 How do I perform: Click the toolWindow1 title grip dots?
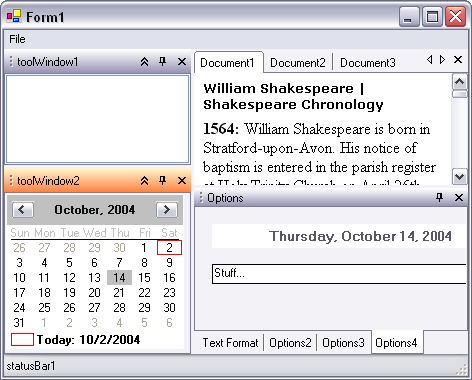click(11, 61)
